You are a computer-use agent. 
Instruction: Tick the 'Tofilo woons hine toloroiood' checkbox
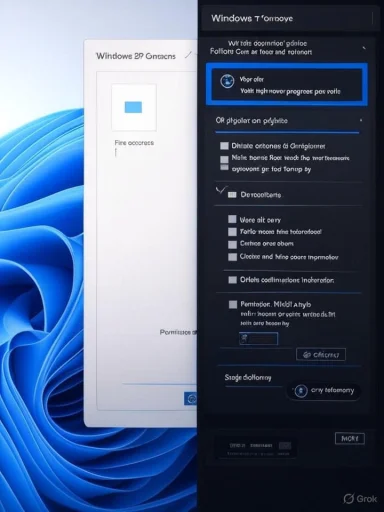(x=232, y=232)
